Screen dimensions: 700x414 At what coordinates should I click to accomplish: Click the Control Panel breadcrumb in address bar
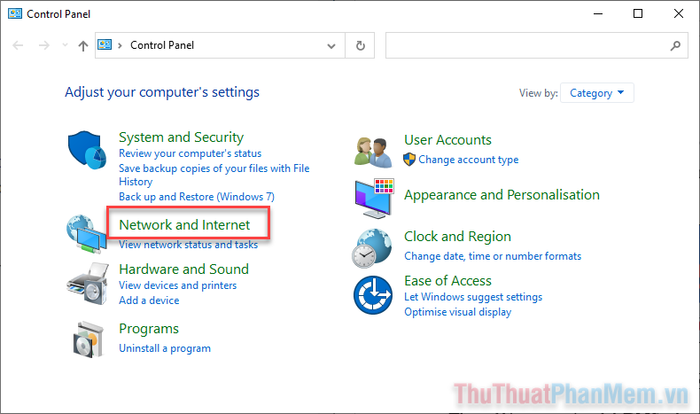[162, 45]
